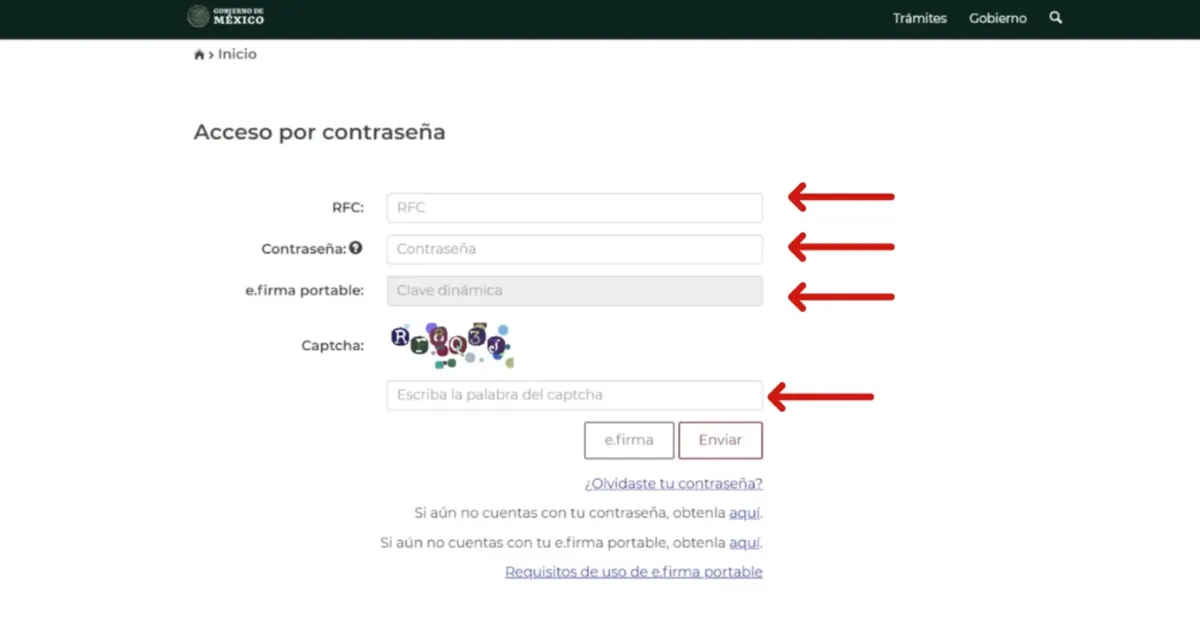Image resolution: width=1200 pixels, height=628 pixels.
Task: Submit the form with Enviar
Action: 720,440
